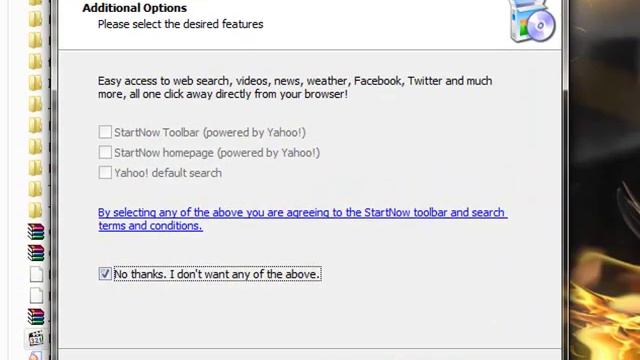640x360 pixels.
Task: Enable the StartNow Toolbar checkbox
Action: 105,132
